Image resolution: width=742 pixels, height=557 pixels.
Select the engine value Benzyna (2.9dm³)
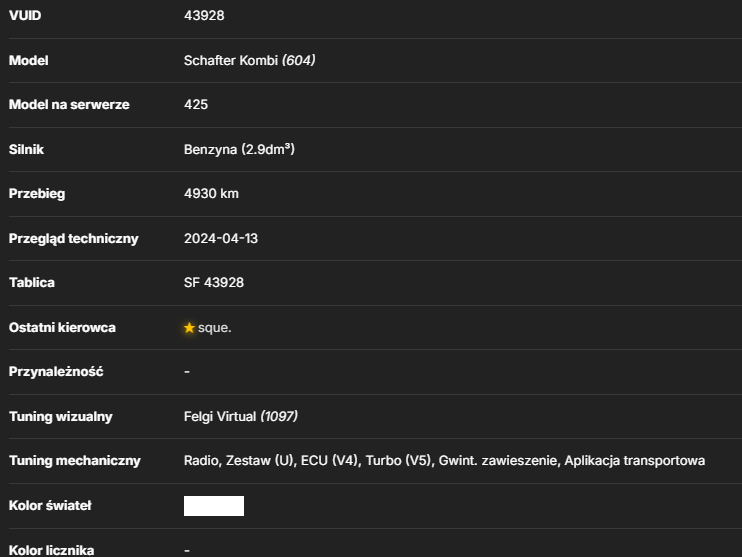[239, 149]
